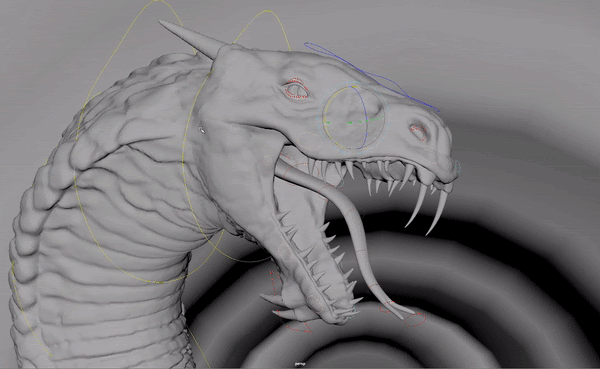
Task: Select the red circular control at the tongue tip
Action: coord(414,320)
